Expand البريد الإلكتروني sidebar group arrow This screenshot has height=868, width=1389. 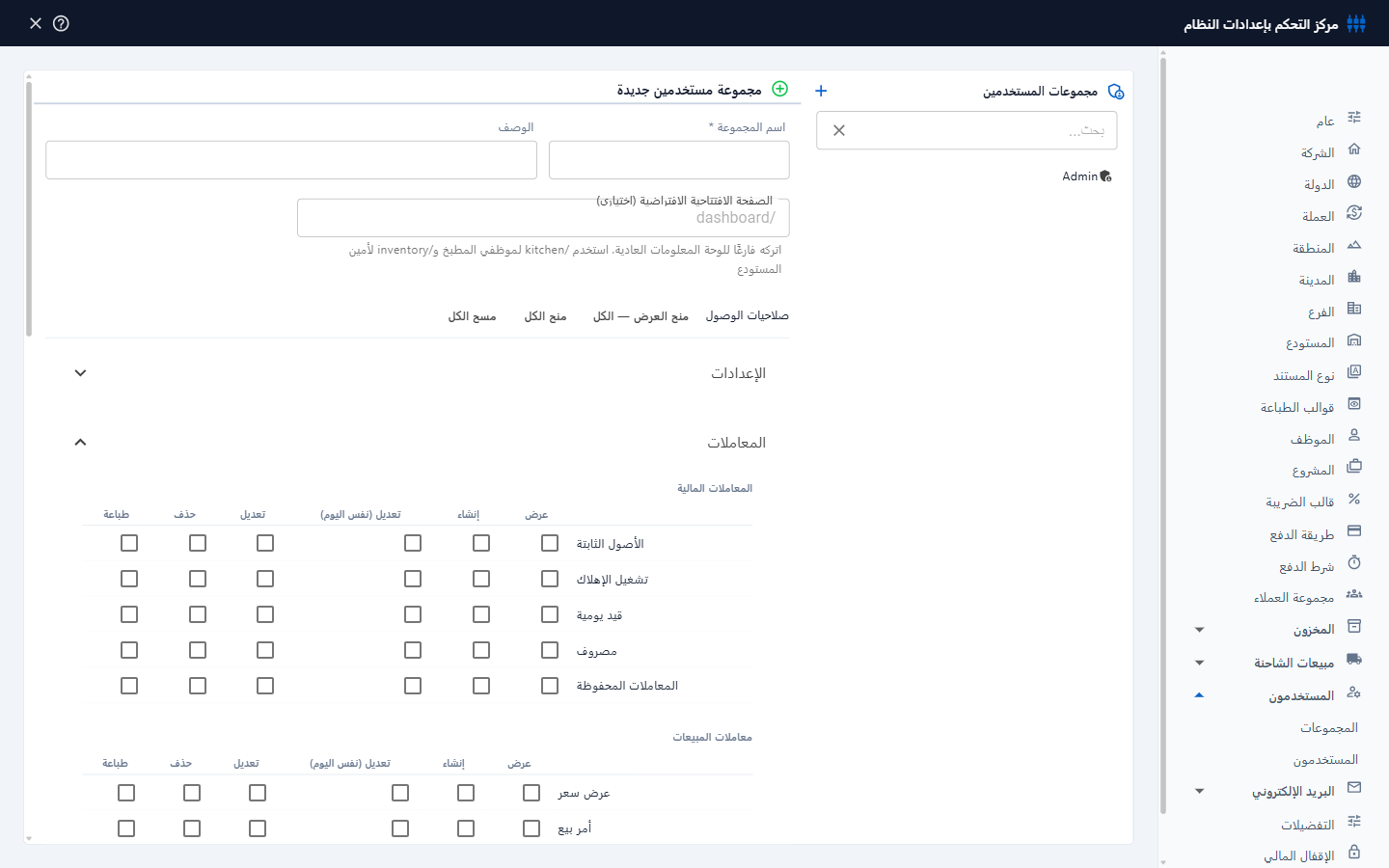(1199, 792)
